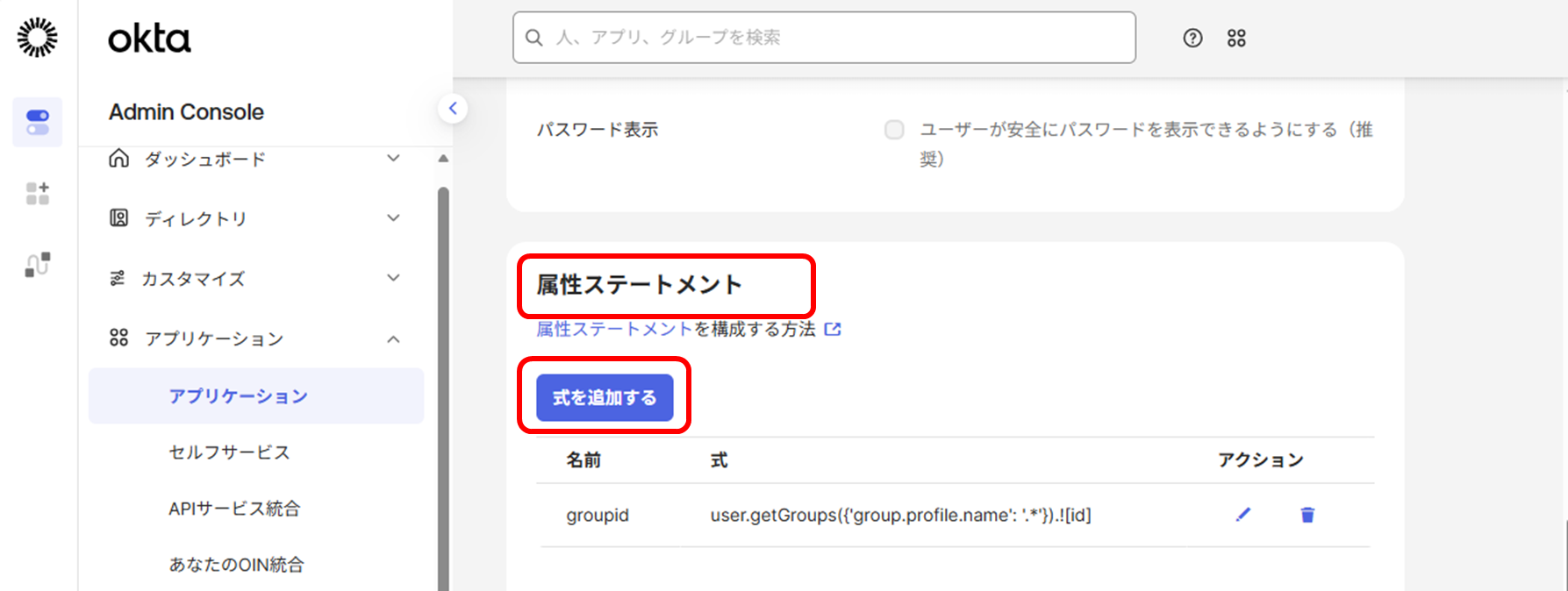Image resolution: width=1568 pixels, height=591 pixels.
Task: Delete the groupid attribute with trash icon
Action: point(1307,515)
